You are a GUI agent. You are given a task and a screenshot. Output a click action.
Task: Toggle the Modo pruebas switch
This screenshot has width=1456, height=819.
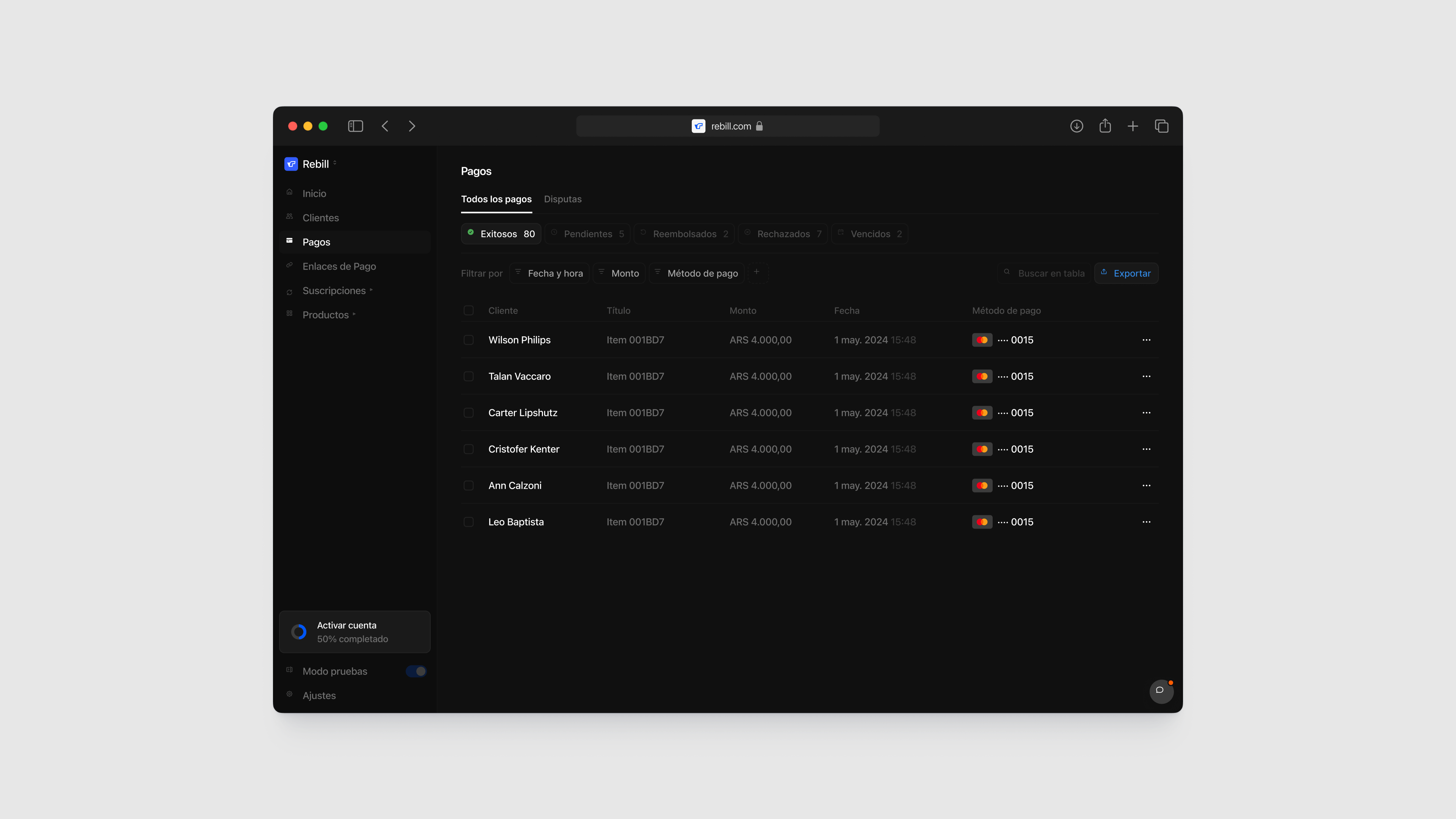416,672
